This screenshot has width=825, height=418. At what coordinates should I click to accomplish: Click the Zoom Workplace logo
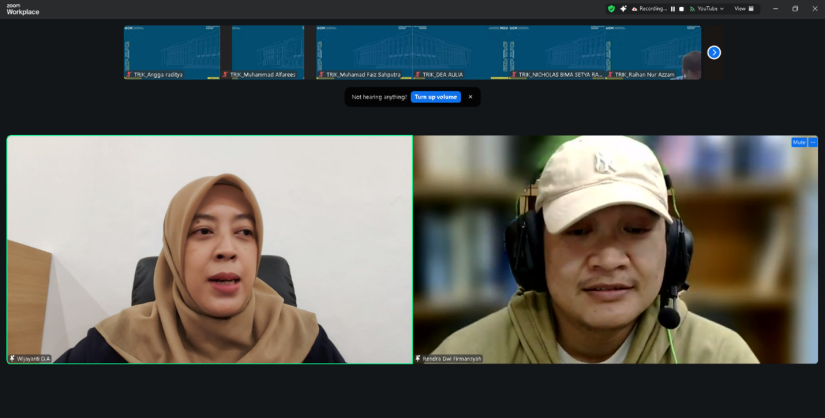coord(22,9)
